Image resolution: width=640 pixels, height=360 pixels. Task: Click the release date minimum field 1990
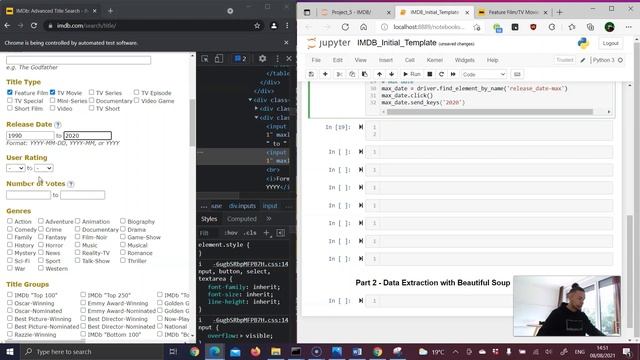(x=30, y=136)
